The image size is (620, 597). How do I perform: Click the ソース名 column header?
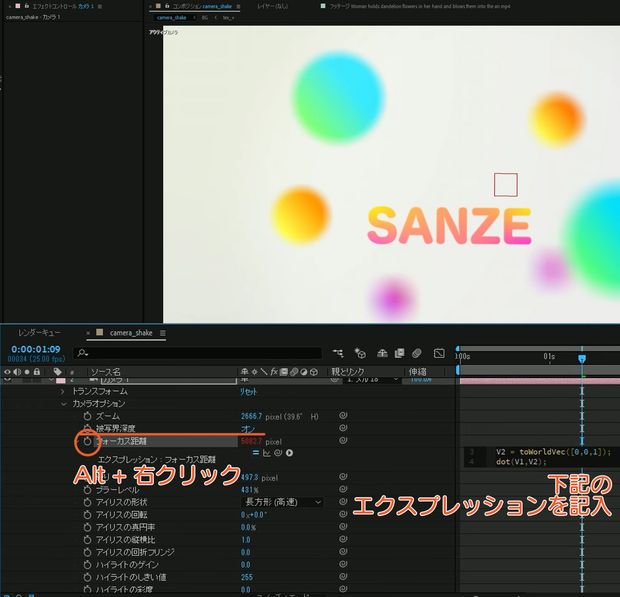coord(106,372)
